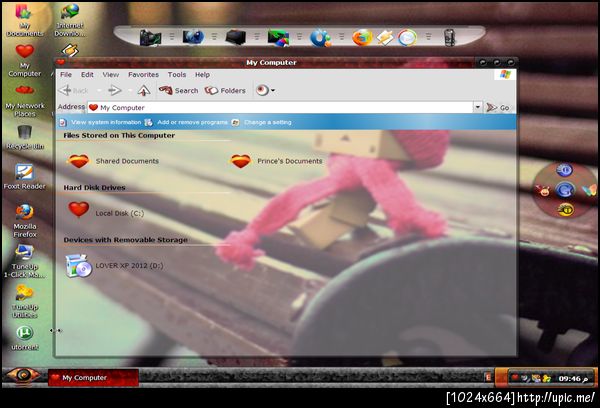Select the My Computer heart desktop icon

[x=24, y=60]
